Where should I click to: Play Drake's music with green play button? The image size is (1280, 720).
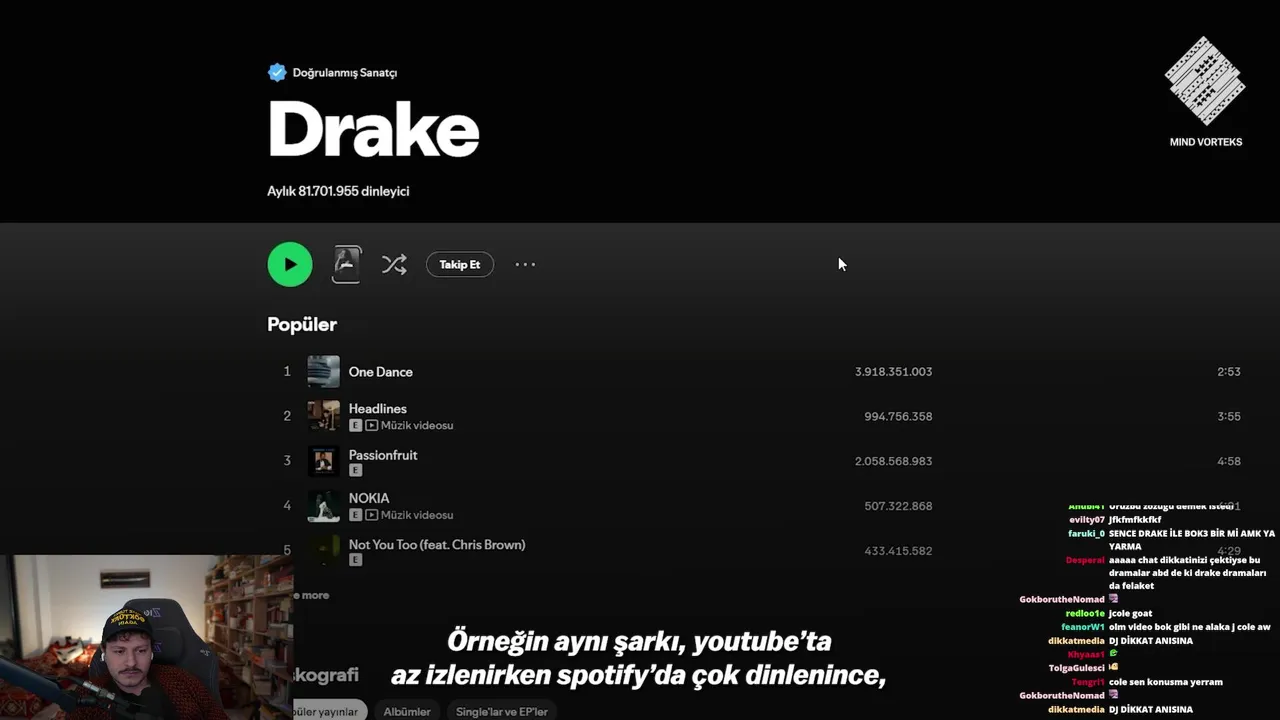[x=290, y=264]
